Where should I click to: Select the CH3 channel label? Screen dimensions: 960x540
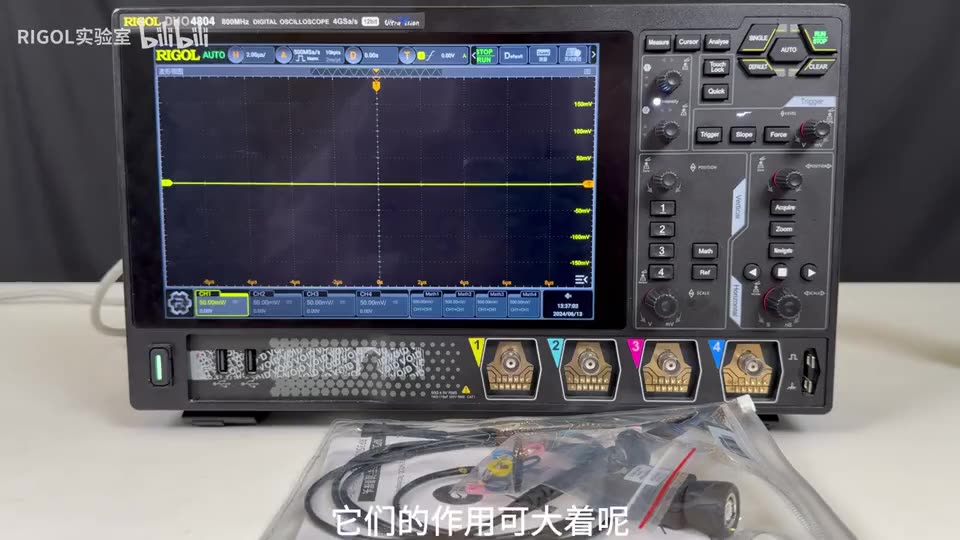coord(312,294)
